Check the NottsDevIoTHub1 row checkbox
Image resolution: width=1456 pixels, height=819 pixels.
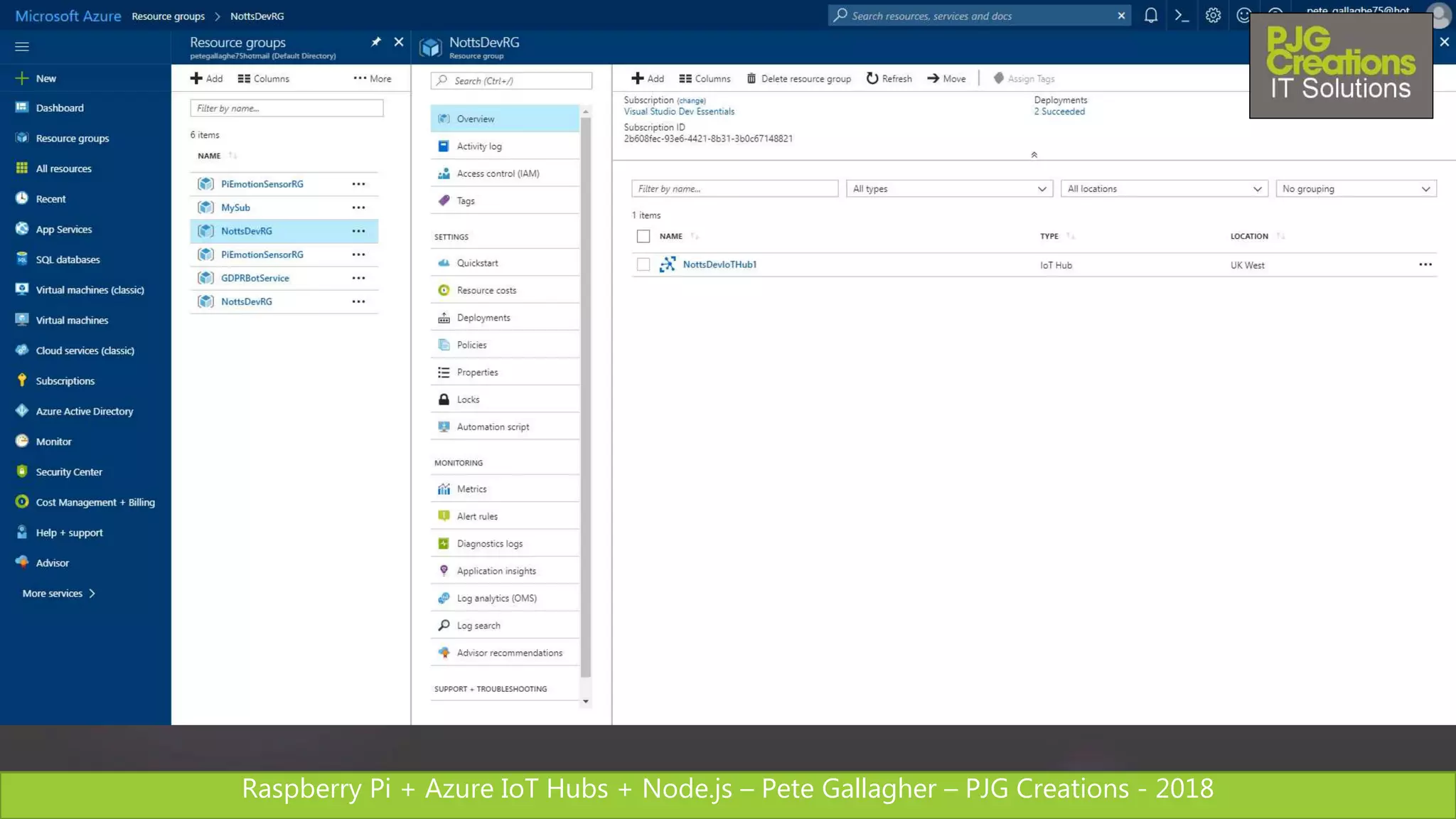(x=643, y=264)
